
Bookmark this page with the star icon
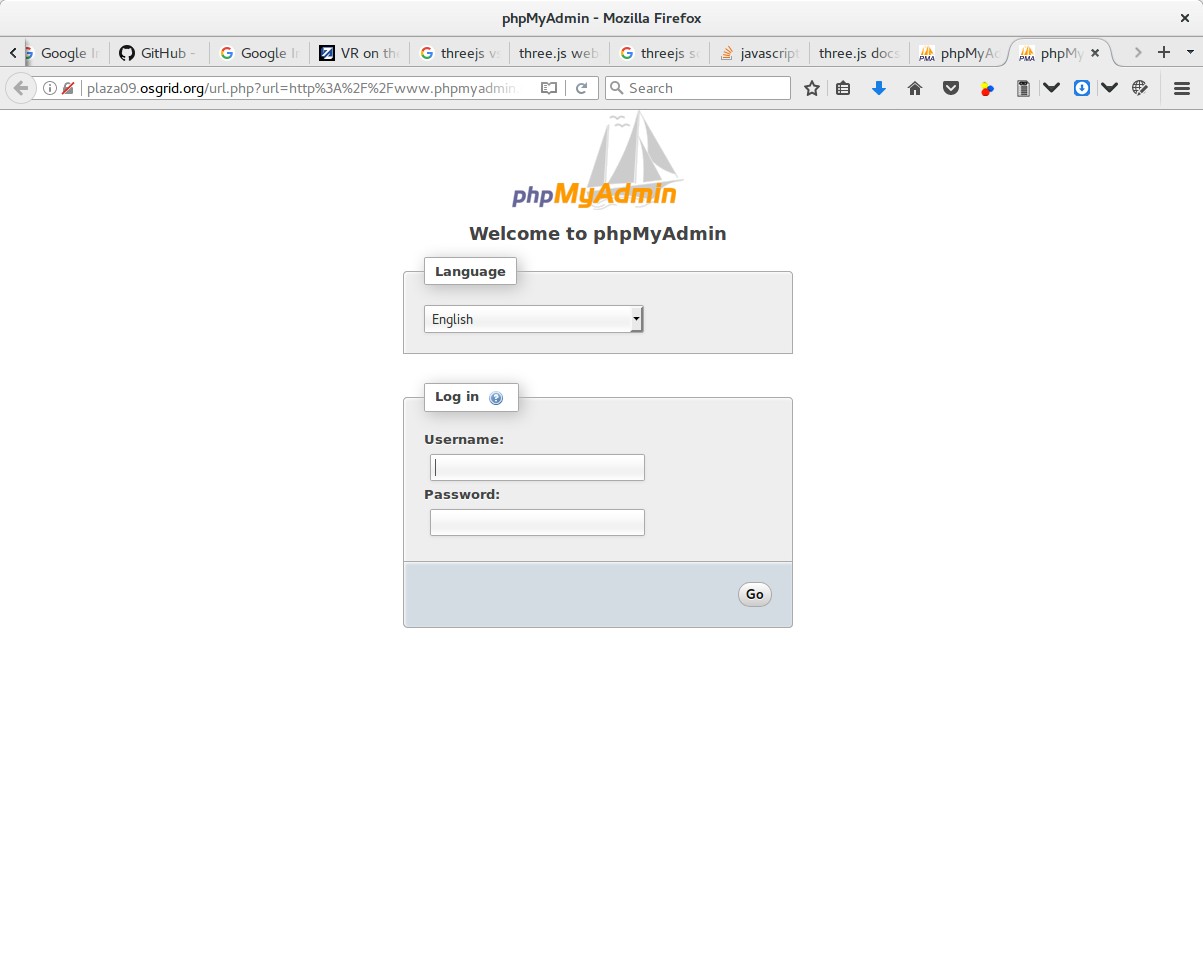812,88
